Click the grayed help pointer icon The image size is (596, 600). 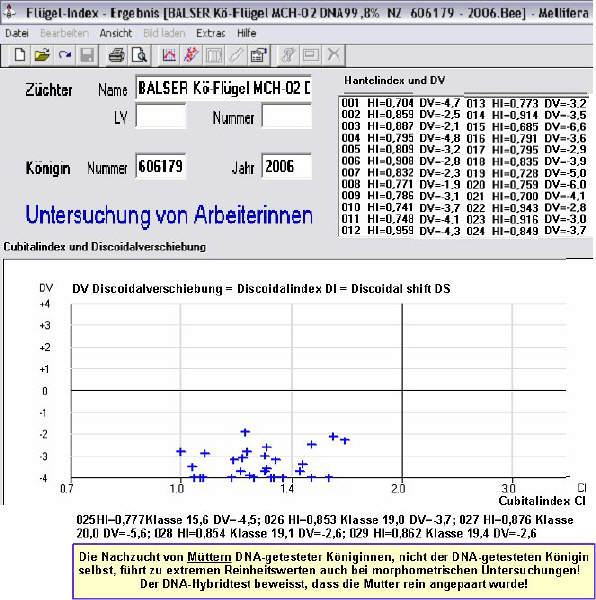pos(288,55)
